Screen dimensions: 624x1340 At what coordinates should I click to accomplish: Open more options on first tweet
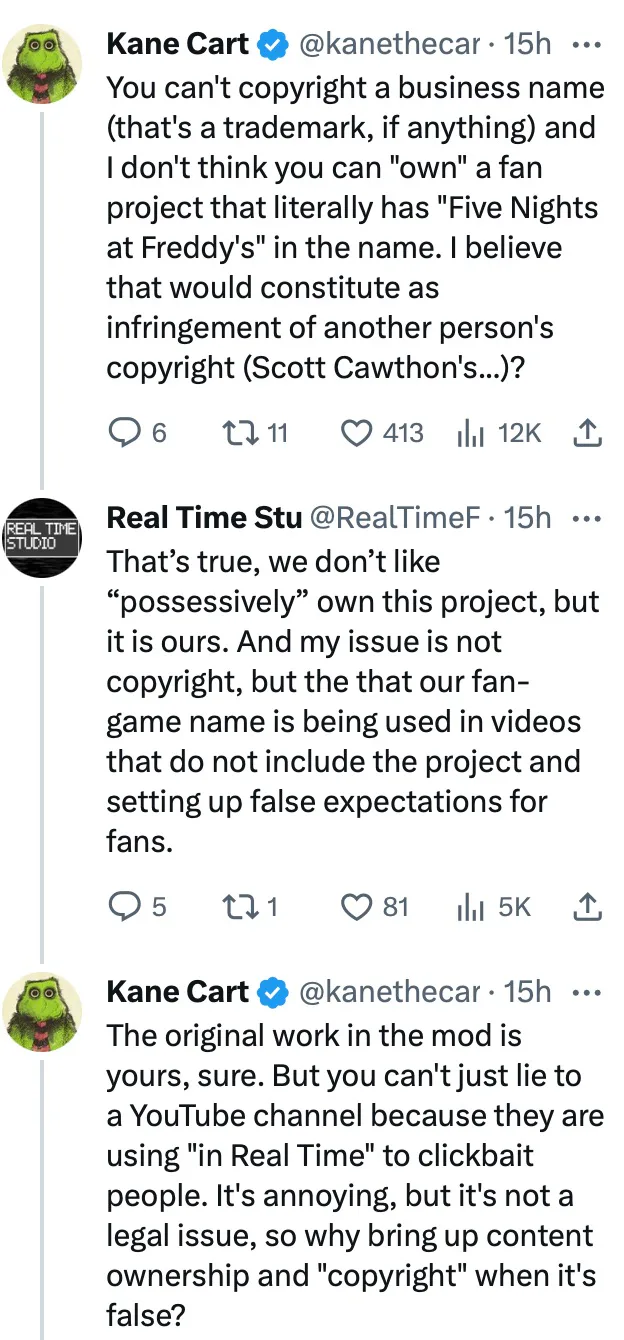click(584, 45)
